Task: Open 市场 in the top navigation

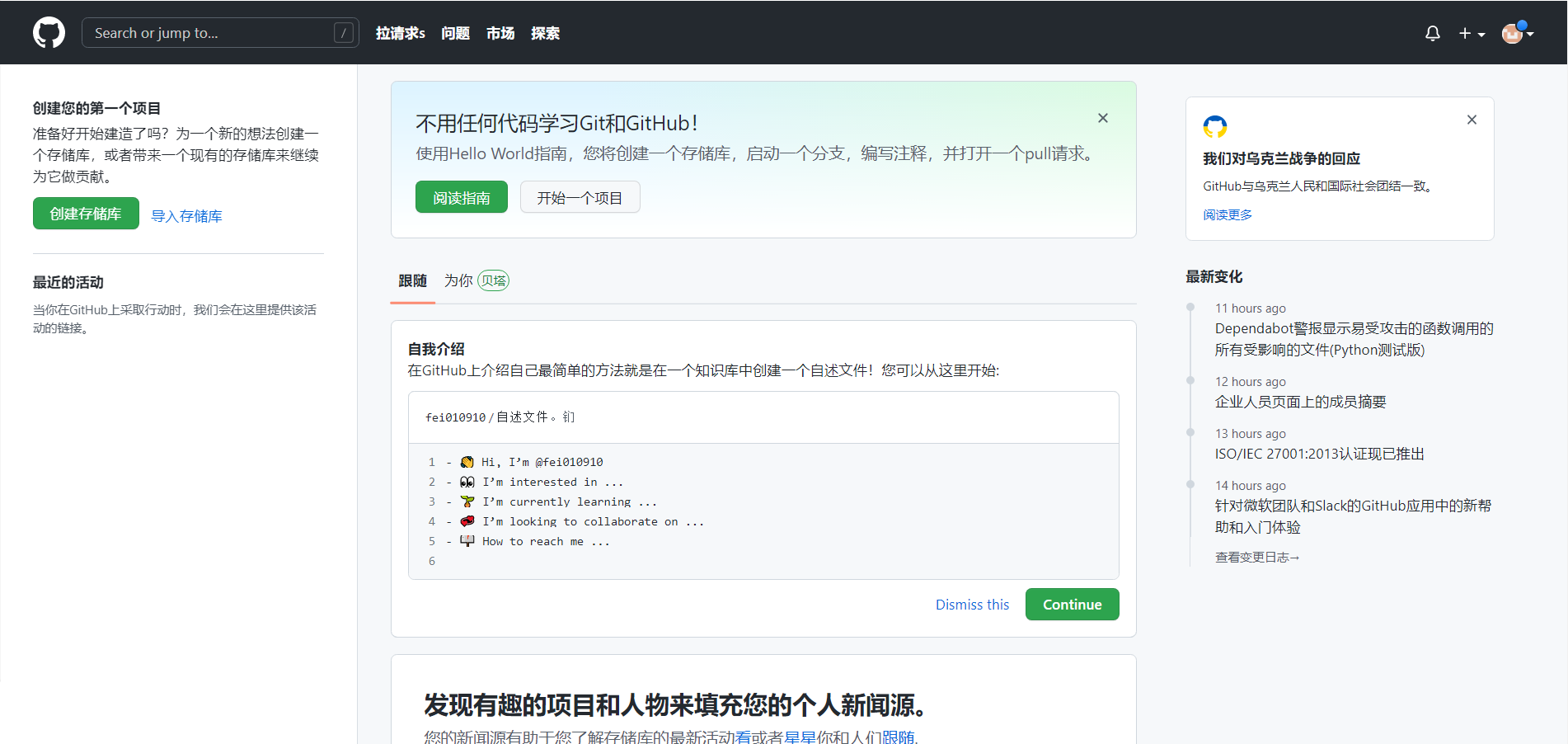Action: pos(500,33)
